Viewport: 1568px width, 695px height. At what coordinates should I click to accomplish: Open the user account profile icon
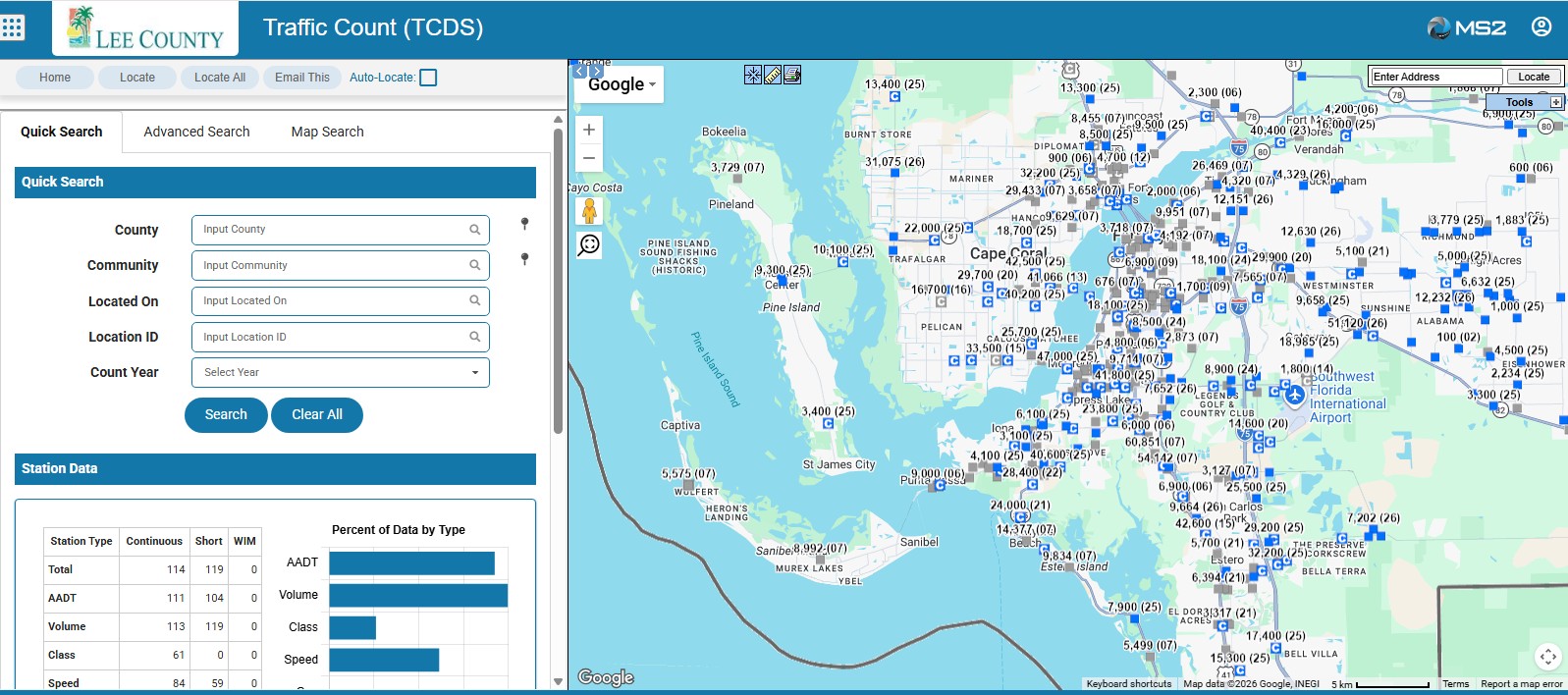tap(1541, 27)
